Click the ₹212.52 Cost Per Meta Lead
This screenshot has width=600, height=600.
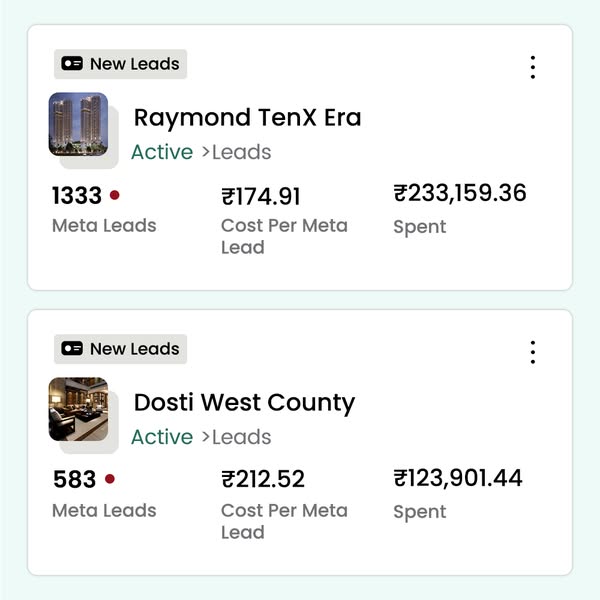pyautogui.click(x=263, y=480)
